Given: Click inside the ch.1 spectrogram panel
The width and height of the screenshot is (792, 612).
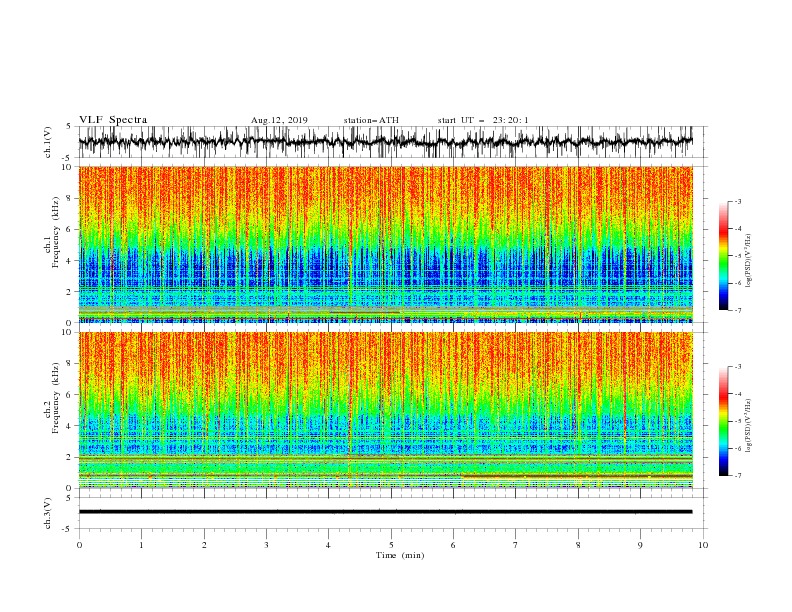Looking at the screenshot, I should pyautogui.click(x=385, y=244).
